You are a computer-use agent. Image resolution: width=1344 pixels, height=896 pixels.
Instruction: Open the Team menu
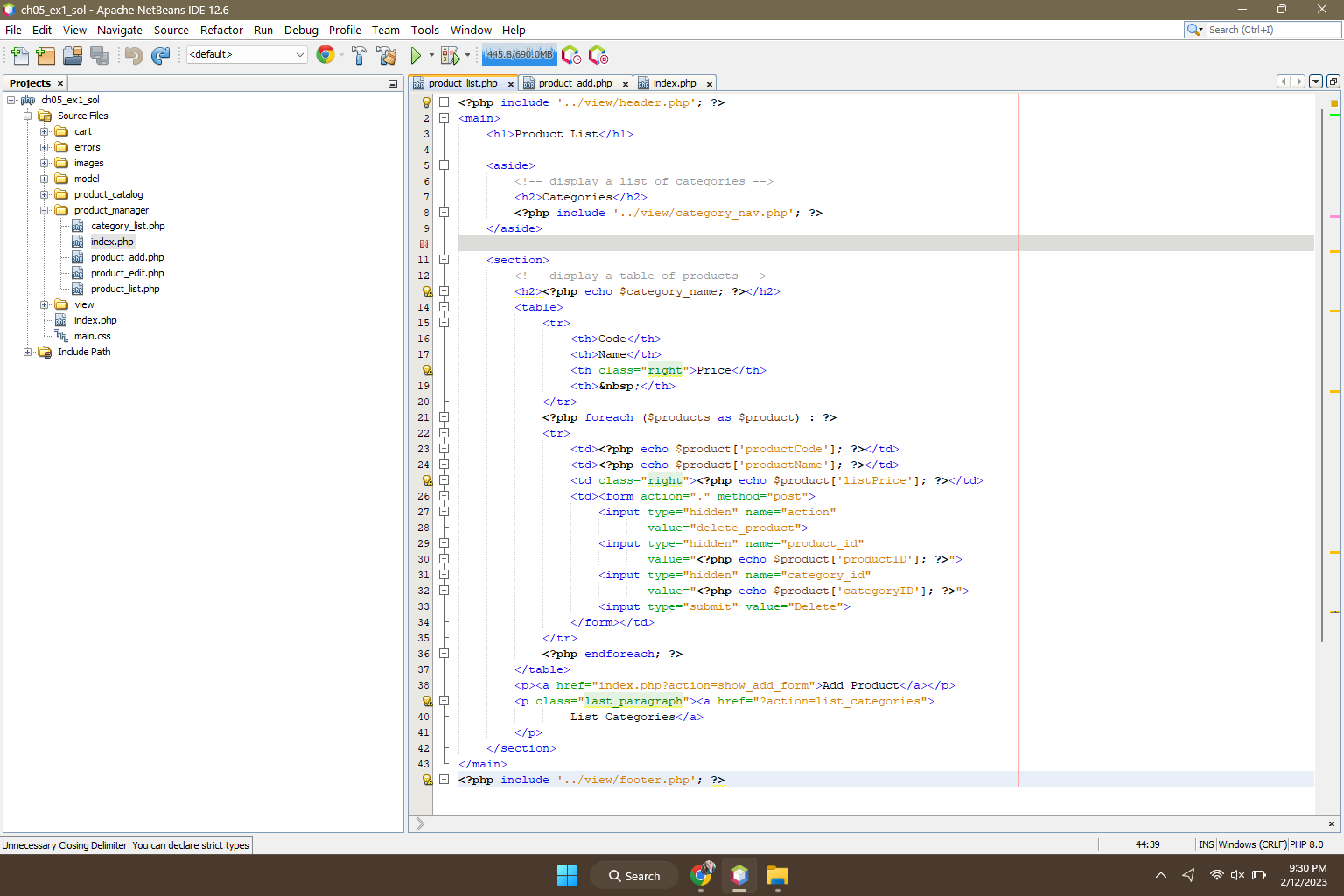pyautogui.click(x=385, y=30)
